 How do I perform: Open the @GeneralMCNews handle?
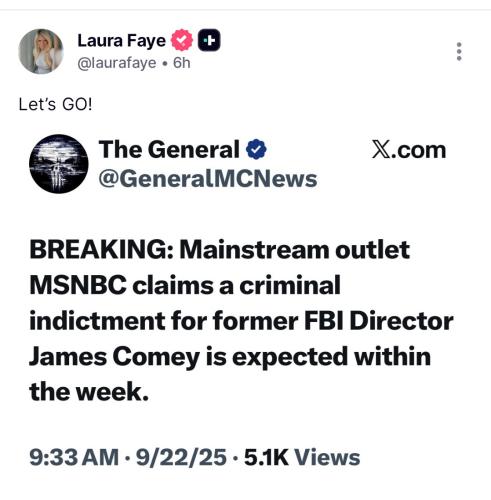pyautogui.click(x=208, y=179)
